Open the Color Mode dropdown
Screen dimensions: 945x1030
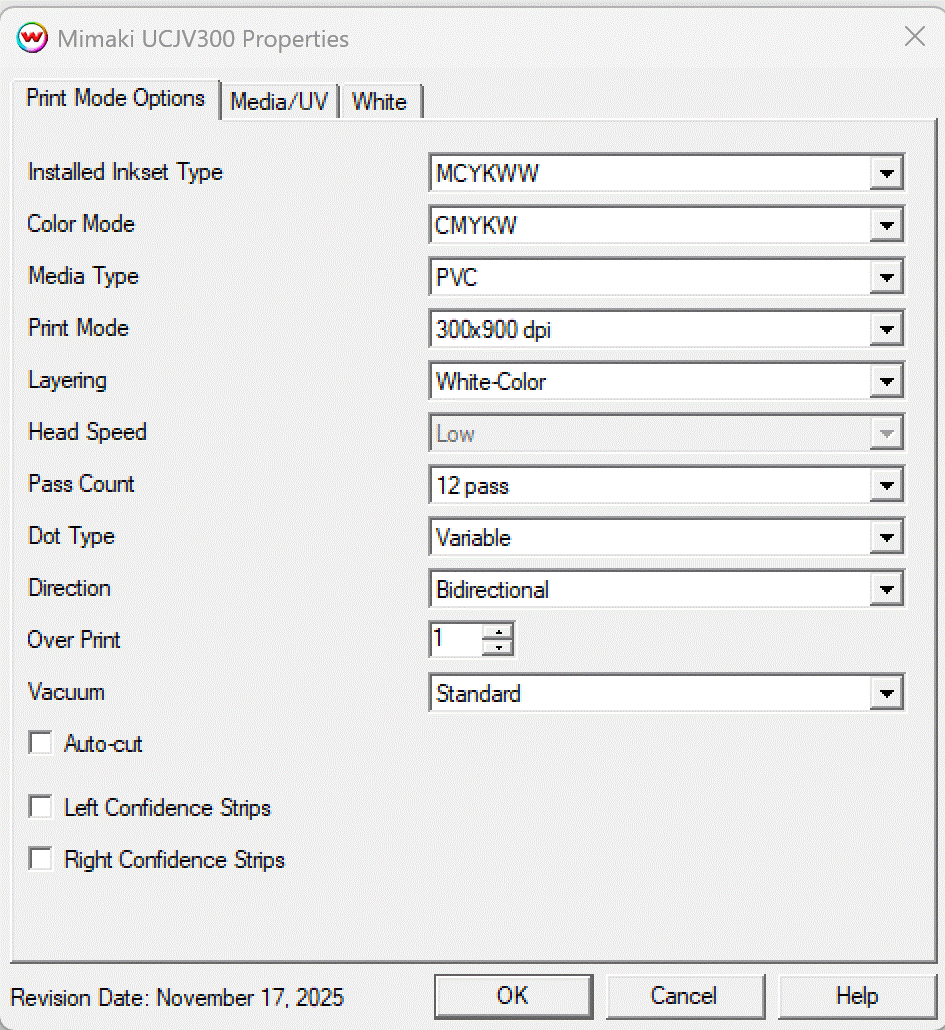tap(886, 226)
